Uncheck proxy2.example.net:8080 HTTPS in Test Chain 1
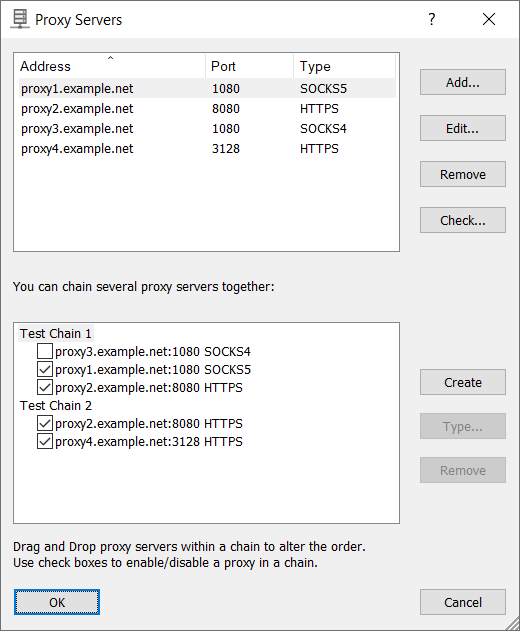This screenshot has width=520, height=631. pyautogui.click(x=45, y=388)
